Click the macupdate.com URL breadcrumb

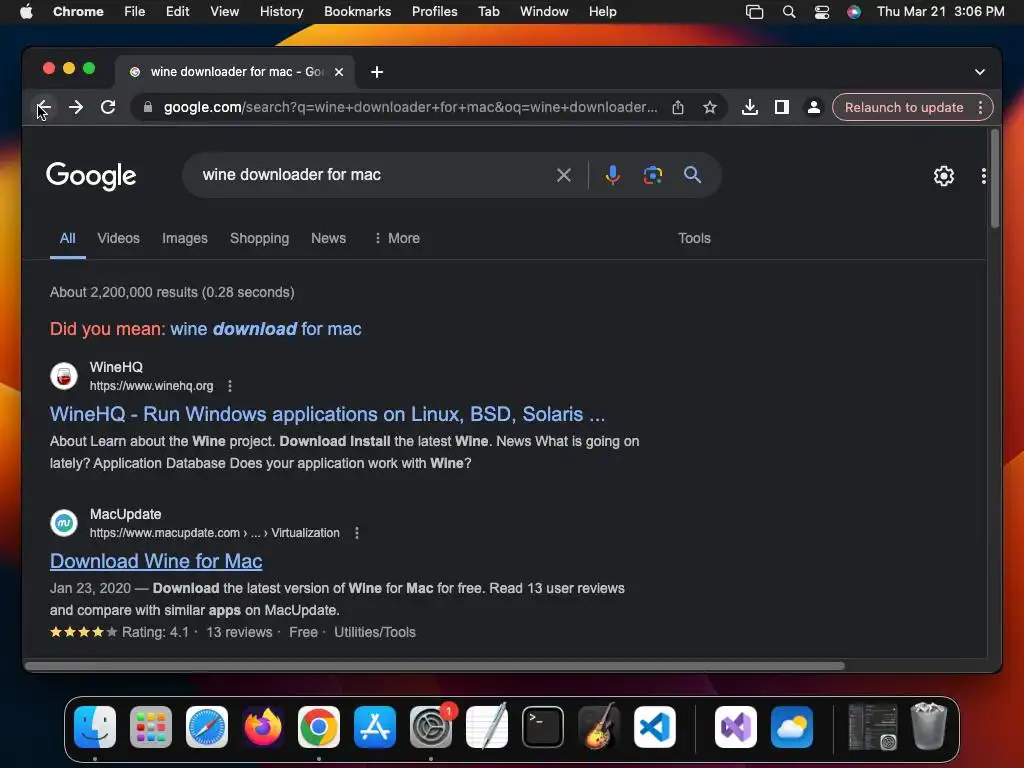(214, 533)
